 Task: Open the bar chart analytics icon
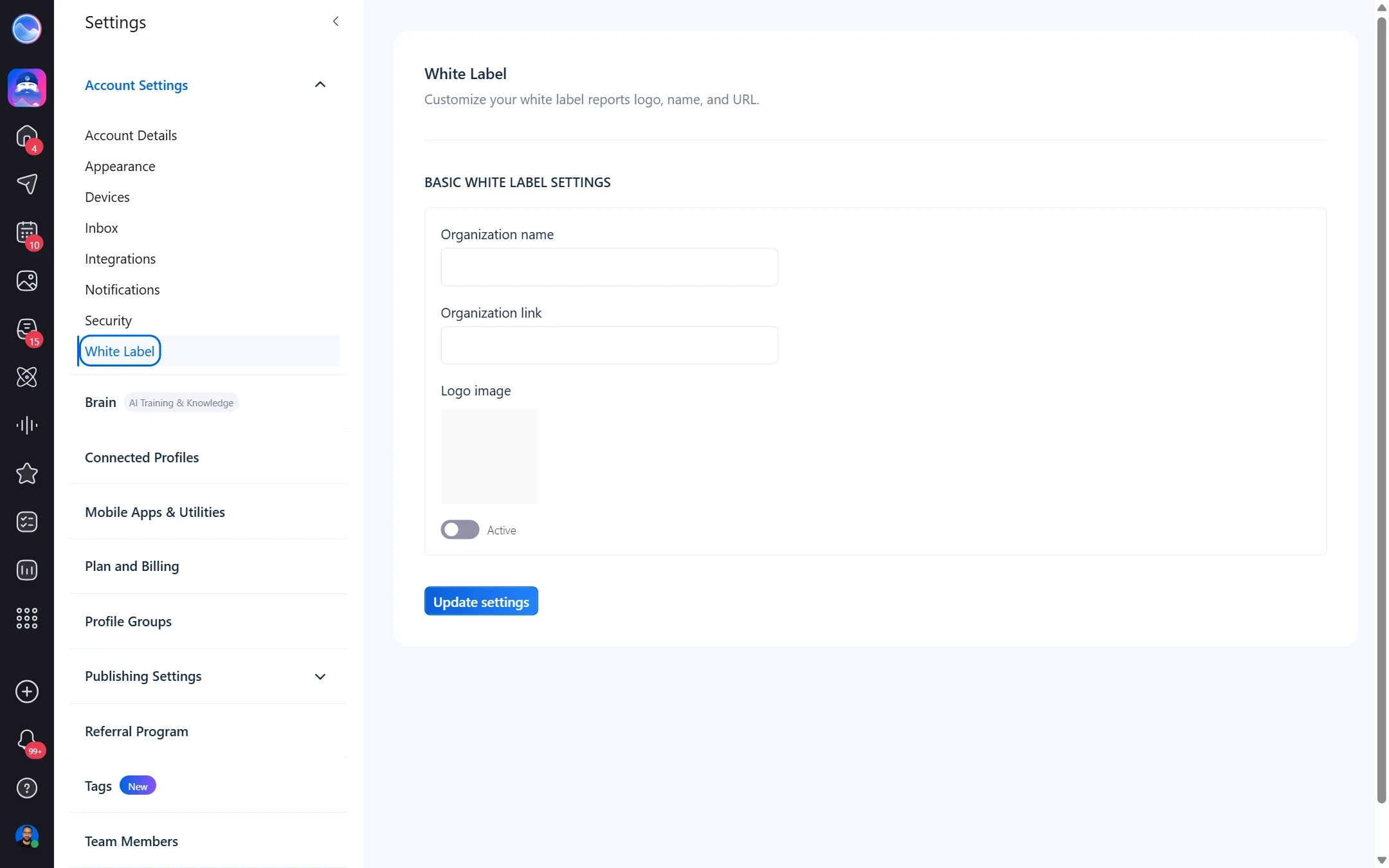(27, 570)
